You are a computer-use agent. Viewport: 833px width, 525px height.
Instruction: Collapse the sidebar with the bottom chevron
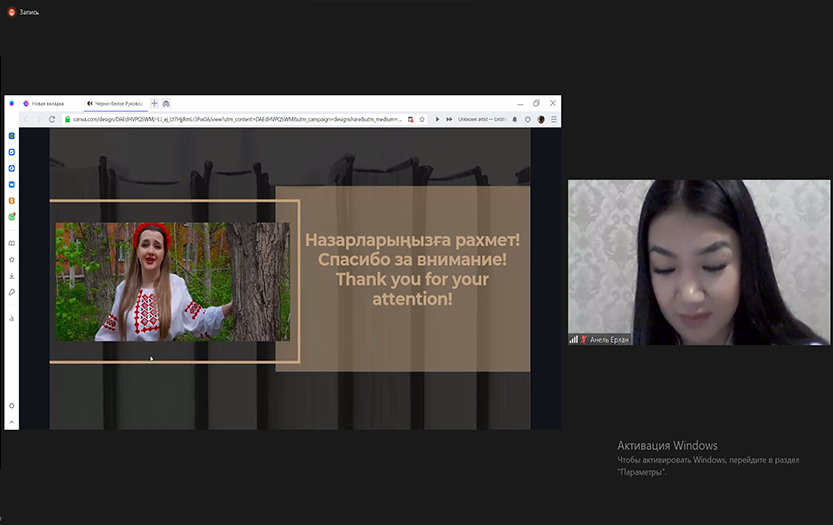(x=12, y=422)
